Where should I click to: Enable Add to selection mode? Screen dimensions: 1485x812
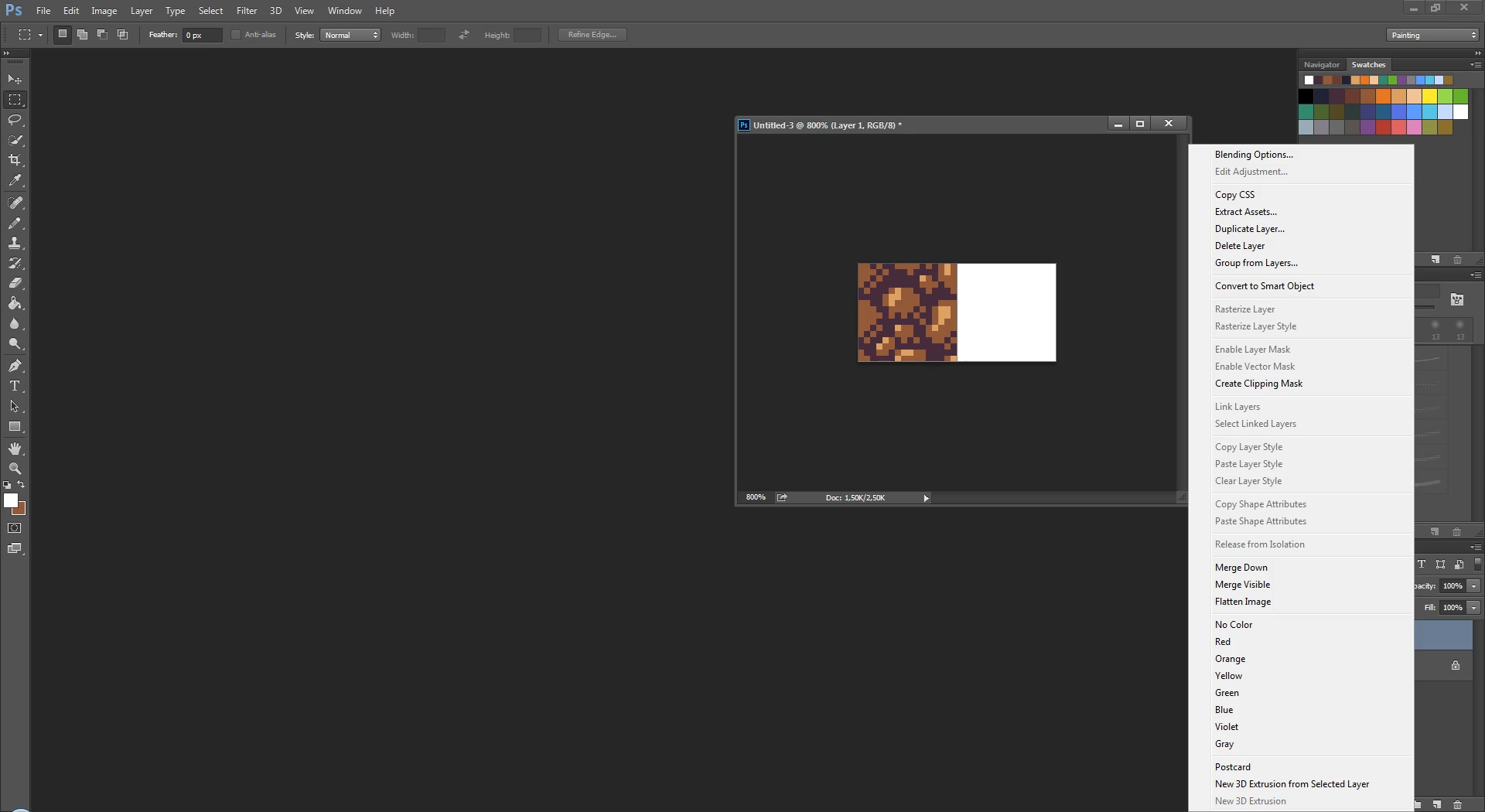(82, 35)
